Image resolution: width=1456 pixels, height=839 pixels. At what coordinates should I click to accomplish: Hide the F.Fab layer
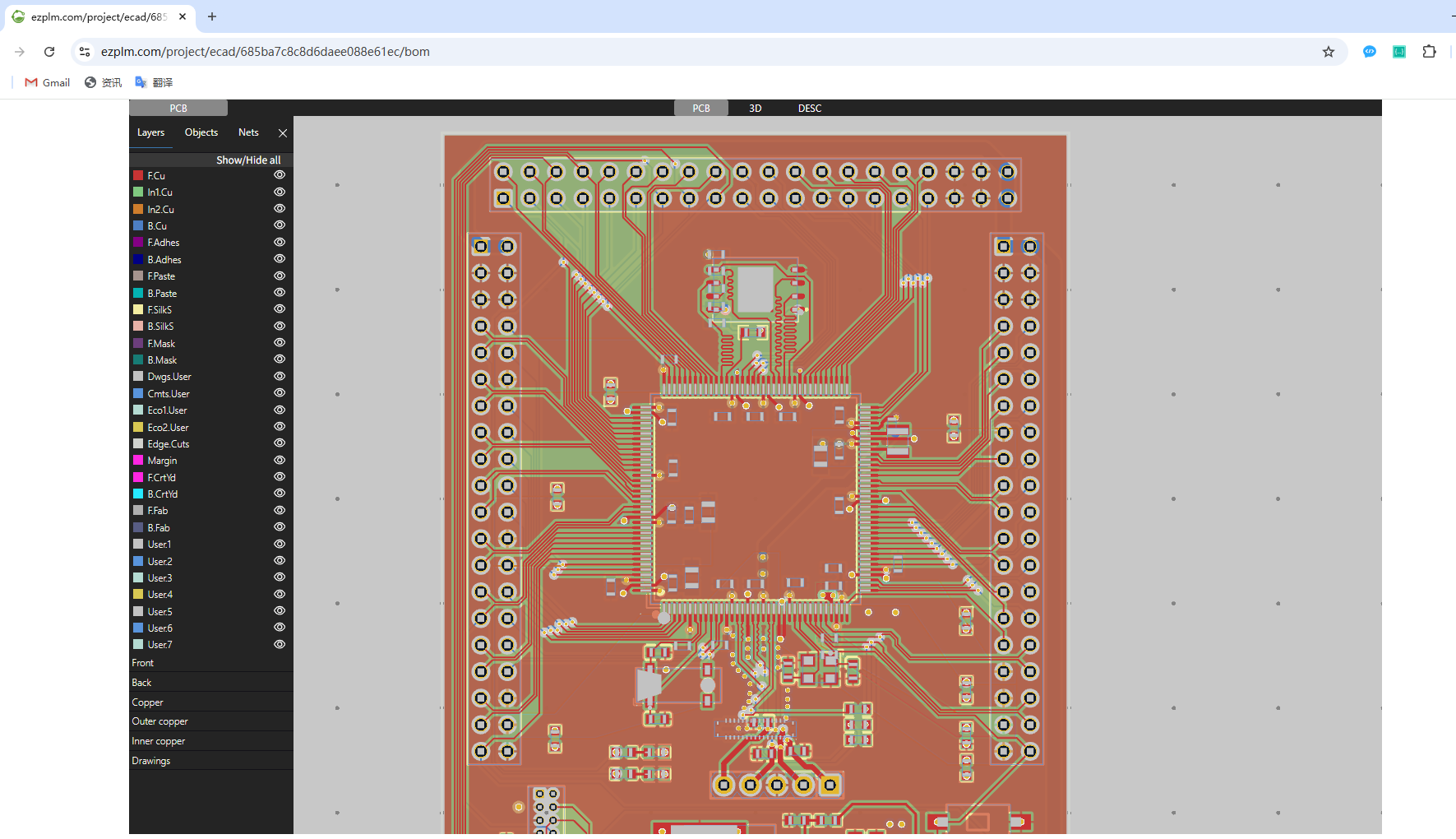pos(280,510)
